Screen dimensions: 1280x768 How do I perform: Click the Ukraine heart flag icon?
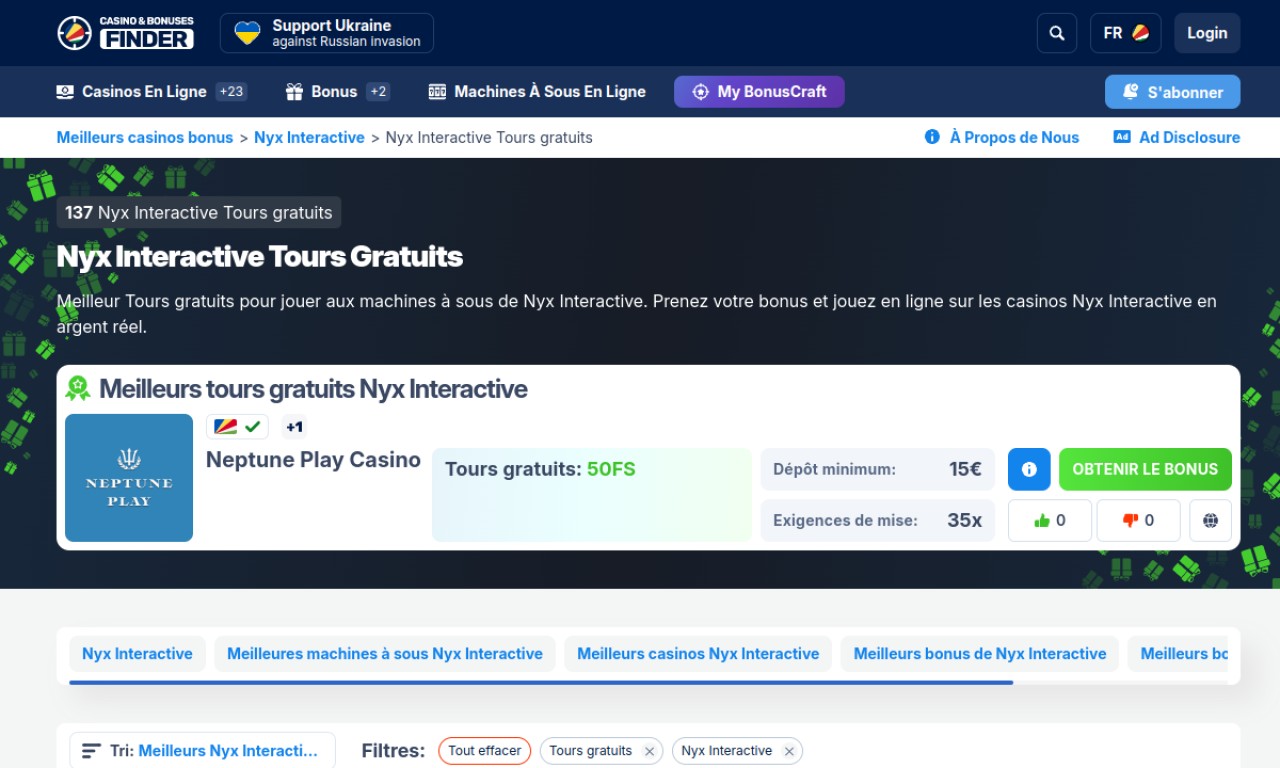point(247,33)
